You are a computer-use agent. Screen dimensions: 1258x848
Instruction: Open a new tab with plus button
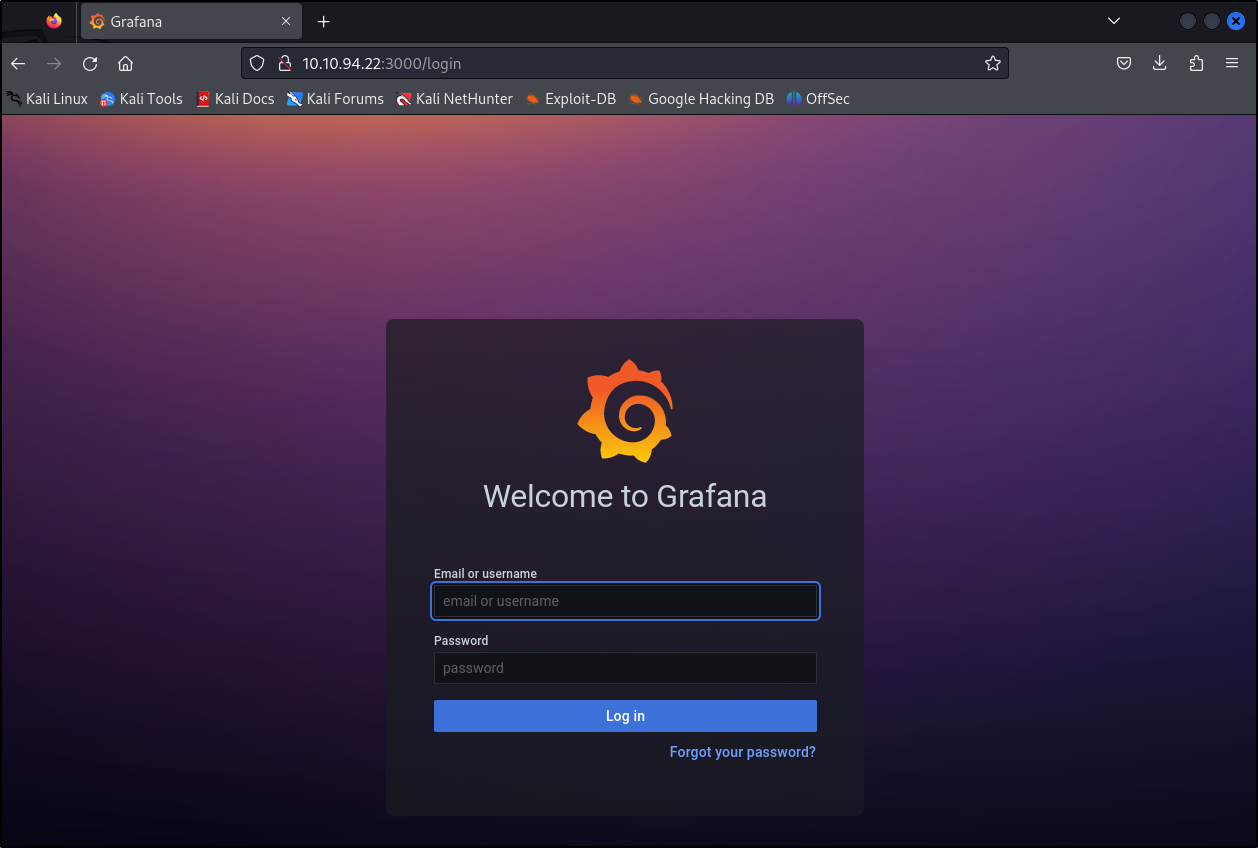[323, 21]
